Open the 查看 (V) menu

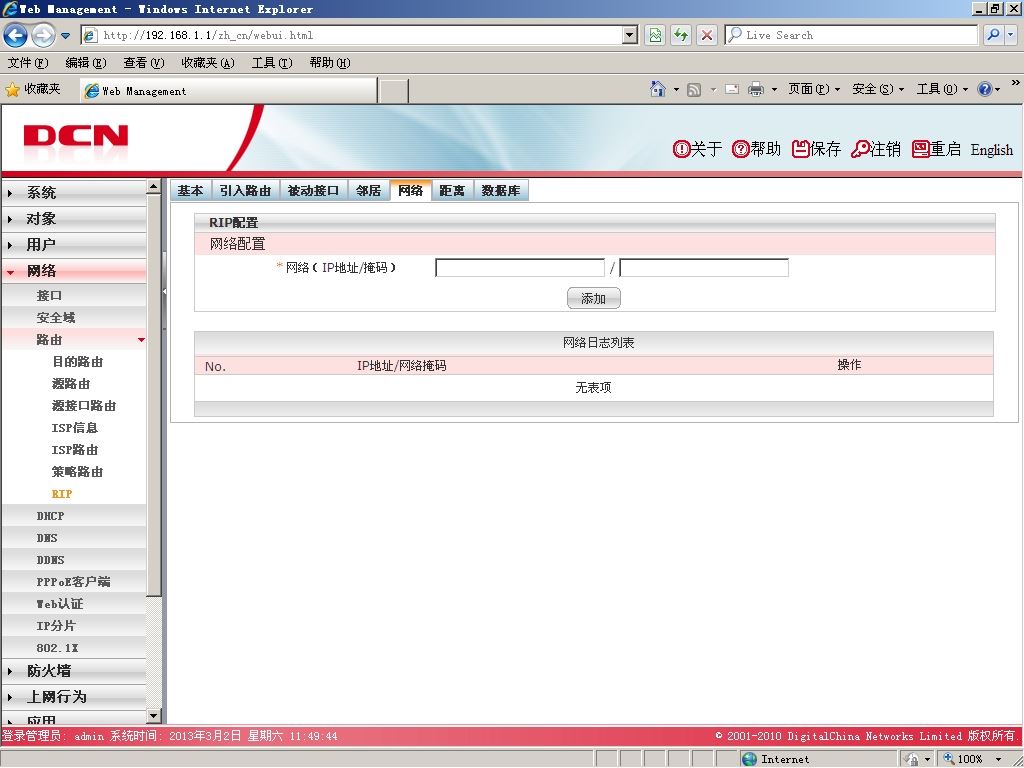144,63
